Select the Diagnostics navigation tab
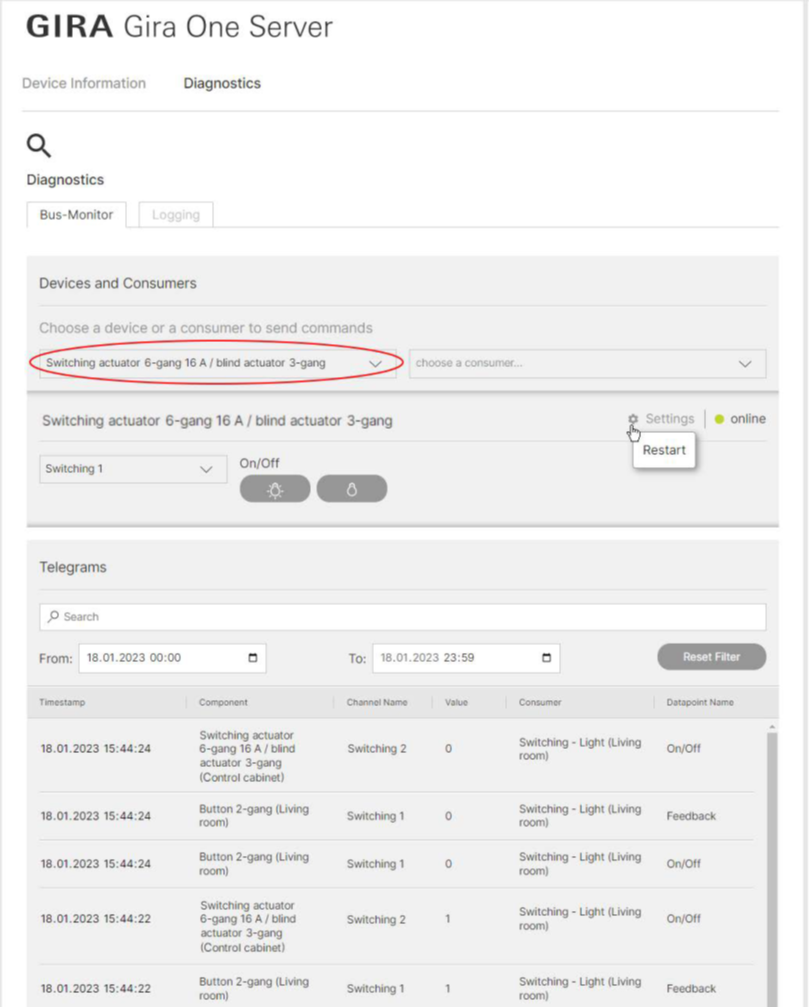 coord(222,84)
